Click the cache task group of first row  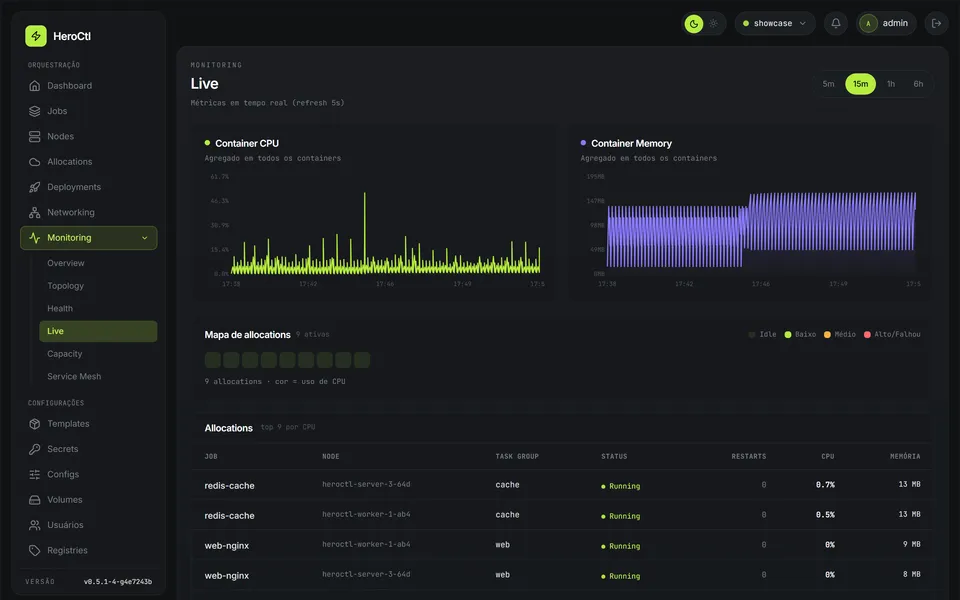[508, 485]
